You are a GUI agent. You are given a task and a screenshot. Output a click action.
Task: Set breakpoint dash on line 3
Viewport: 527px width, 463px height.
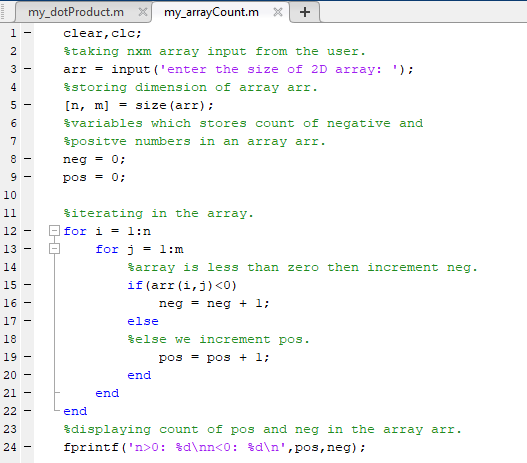28,69
